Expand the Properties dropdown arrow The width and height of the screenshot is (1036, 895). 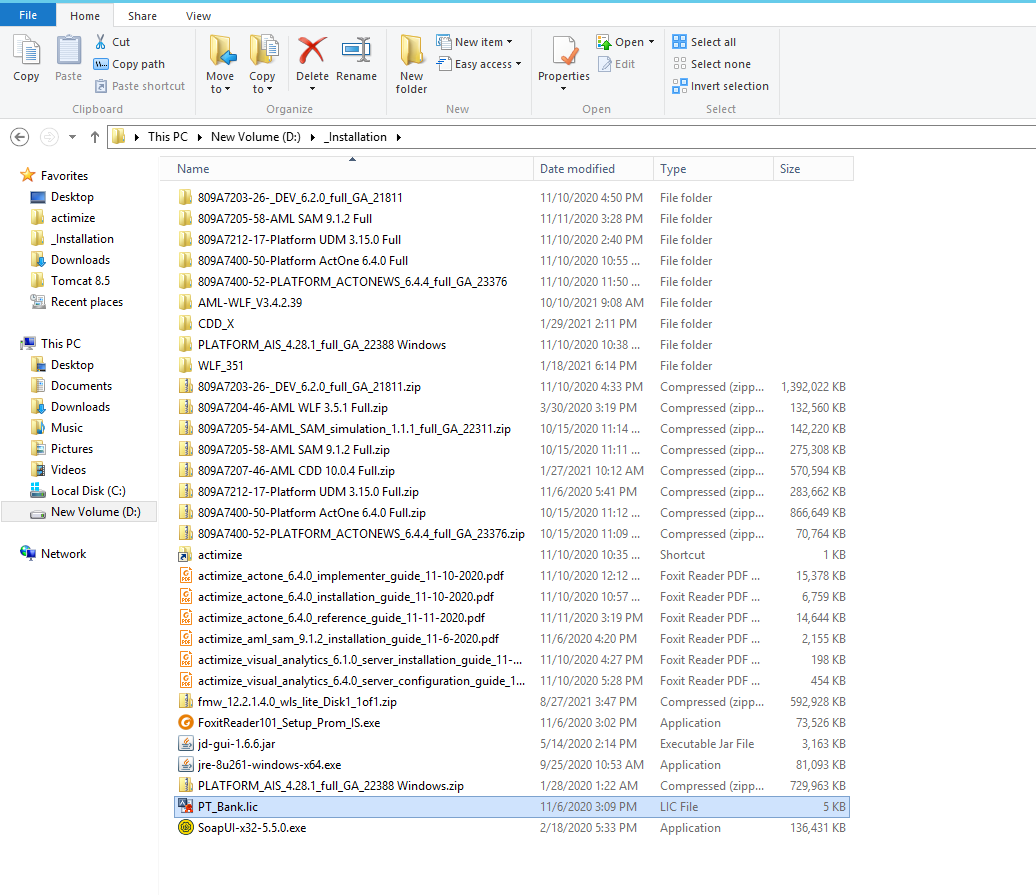[x=564, y=89]
